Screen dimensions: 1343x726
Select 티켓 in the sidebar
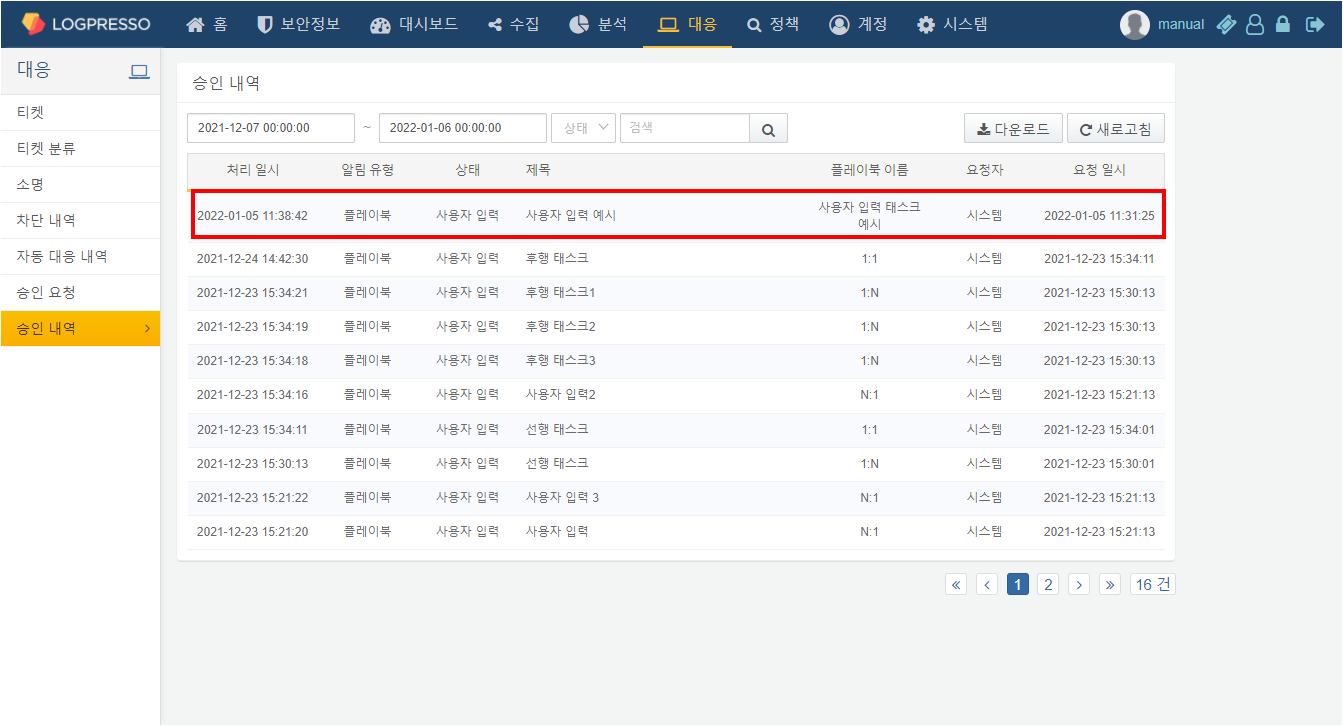coord(80,113)
